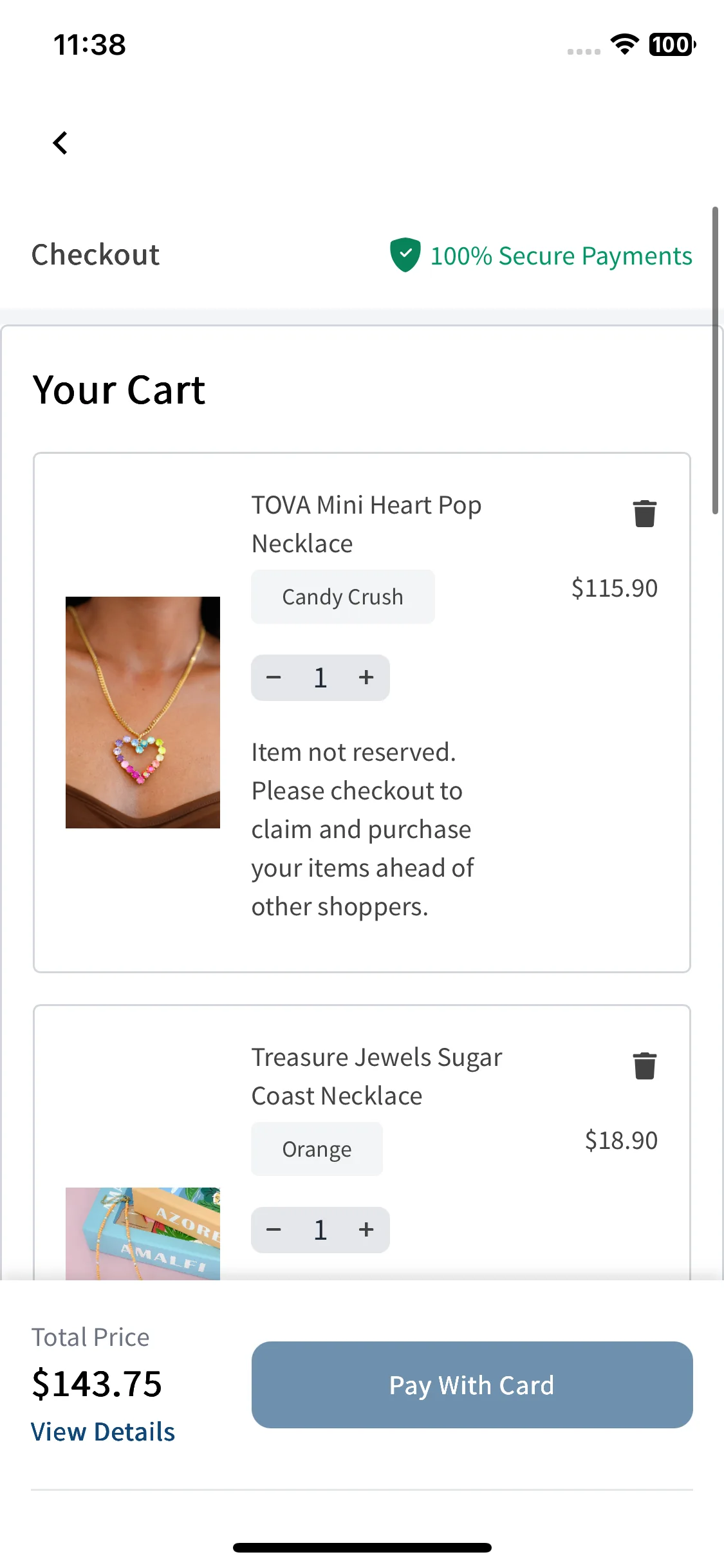Tap the Pay With Card button

point(472,1385)
